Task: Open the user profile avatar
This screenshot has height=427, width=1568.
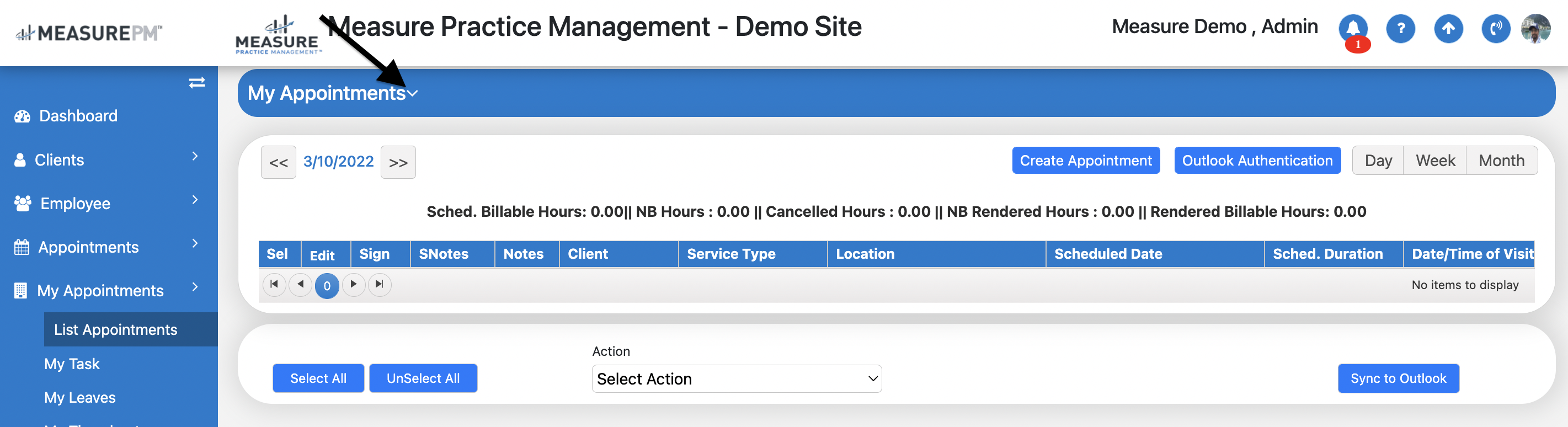Action: (1535, 29)
